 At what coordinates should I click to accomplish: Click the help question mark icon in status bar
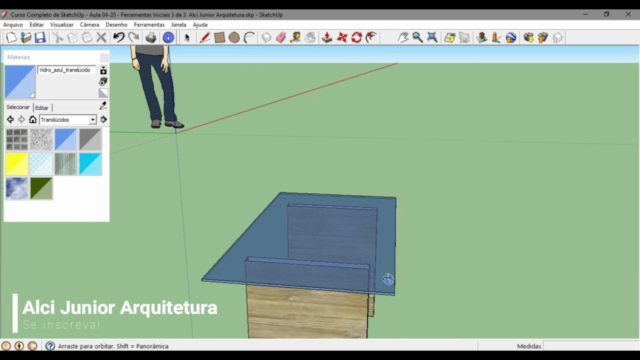[x=50, y=346]
